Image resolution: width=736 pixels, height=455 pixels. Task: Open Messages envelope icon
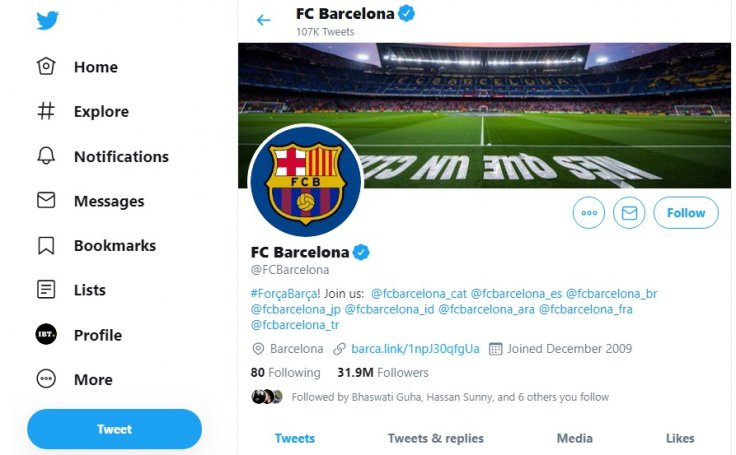click(x=46, y=201)
